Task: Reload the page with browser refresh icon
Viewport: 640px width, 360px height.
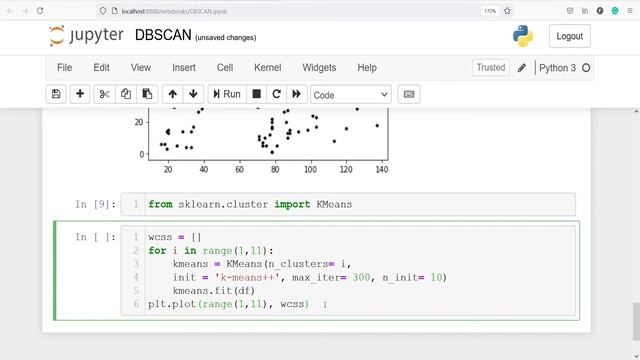Action: coord(40,11)
